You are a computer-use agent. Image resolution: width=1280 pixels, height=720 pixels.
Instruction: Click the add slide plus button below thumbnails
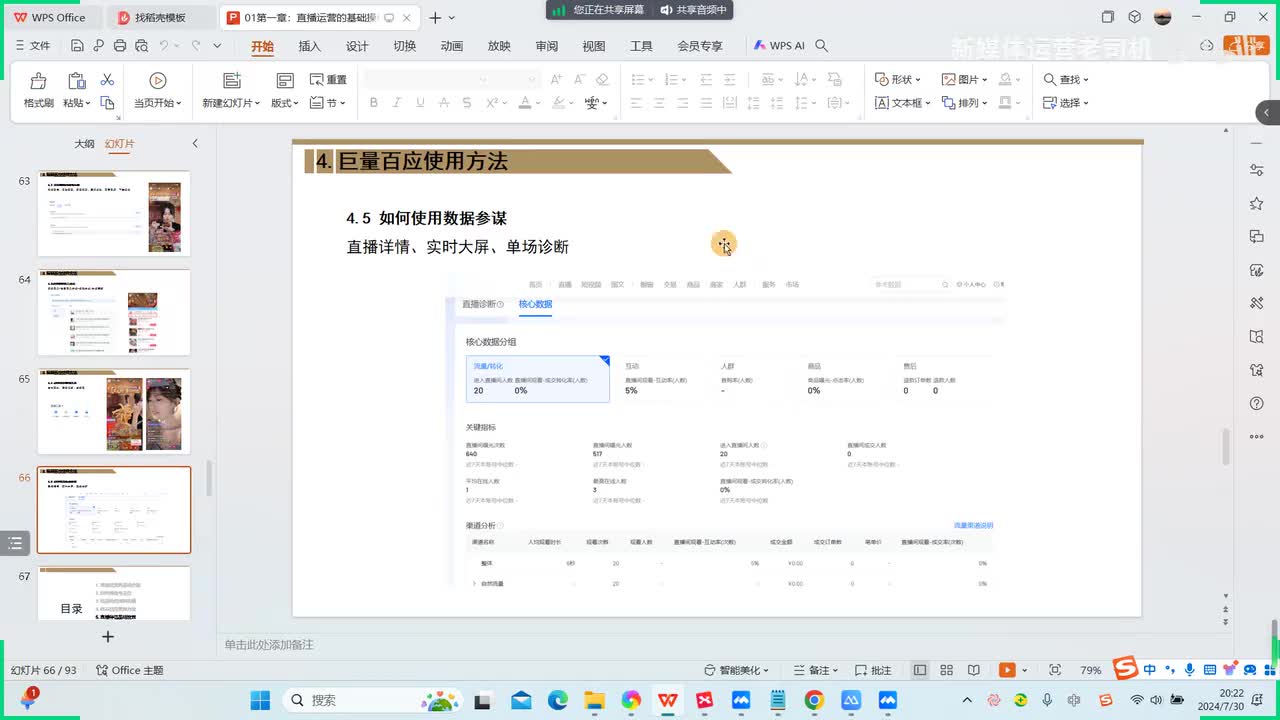point(108,636)
